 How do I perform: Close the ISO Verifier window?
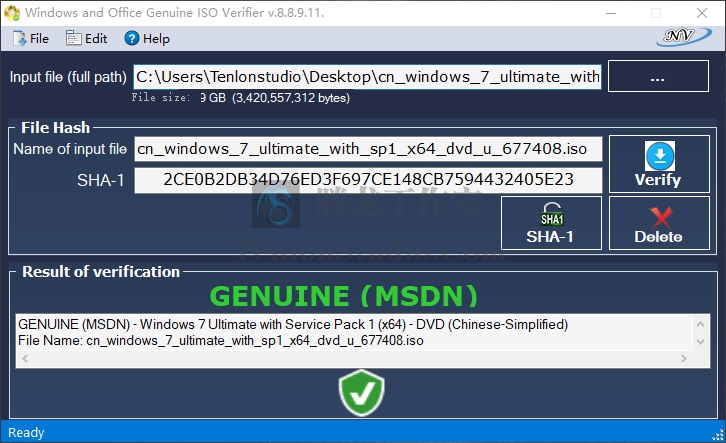(x=702, y=13)
